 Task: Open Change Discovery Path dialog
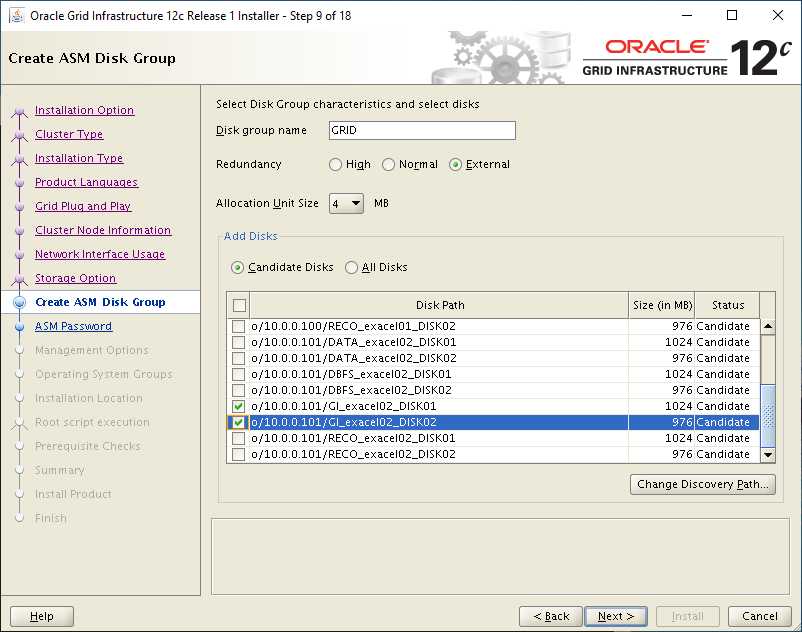point(702,484)
